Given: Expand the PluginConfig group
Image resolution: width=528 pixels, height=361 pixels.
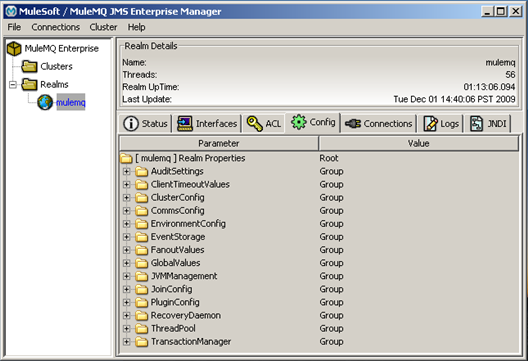Looking at the screenshot, I should pyautogui.click(x=126, y=303).
